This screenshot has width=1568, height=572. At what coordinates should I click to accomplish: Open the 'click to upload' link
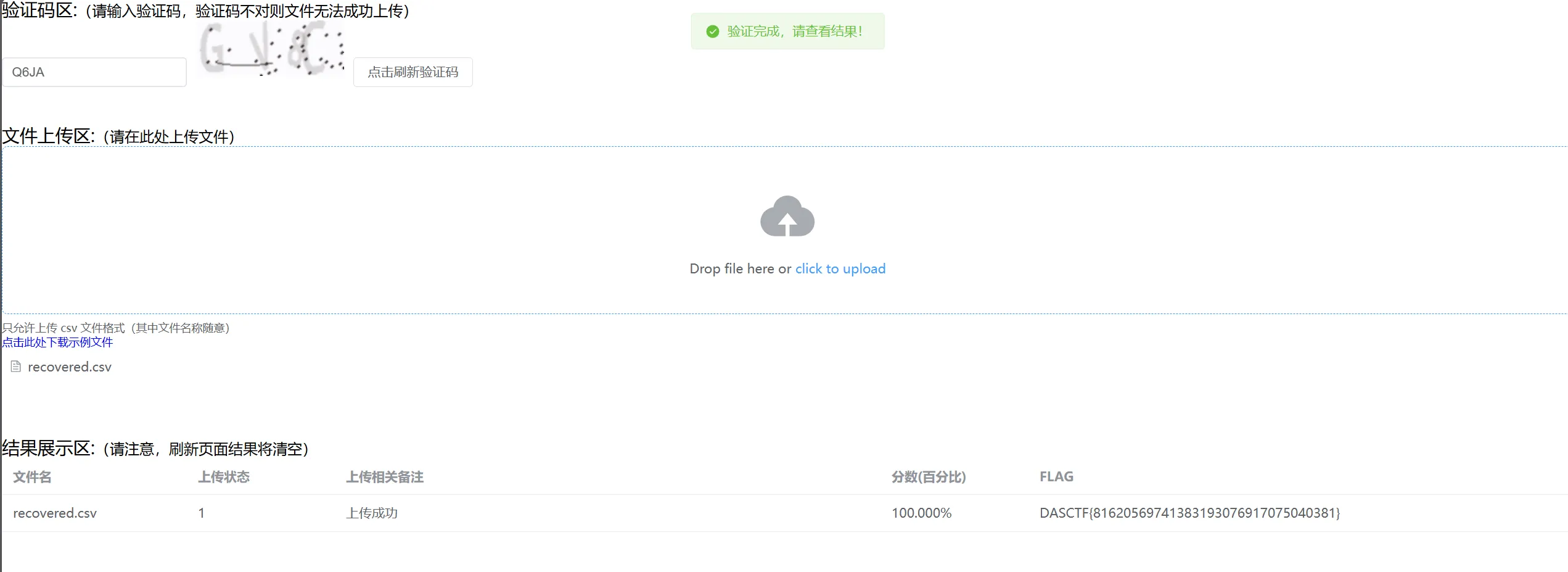click(x=840, y=268)
